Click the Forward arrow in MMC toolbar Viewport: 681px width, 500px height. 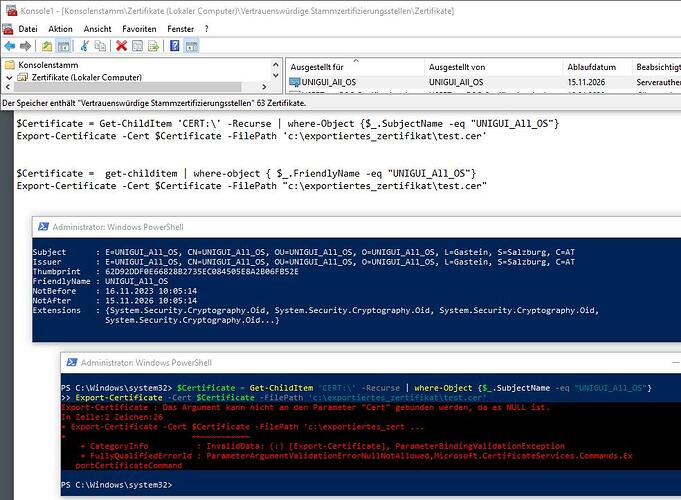pyautogui.click(x=25, y=46)
